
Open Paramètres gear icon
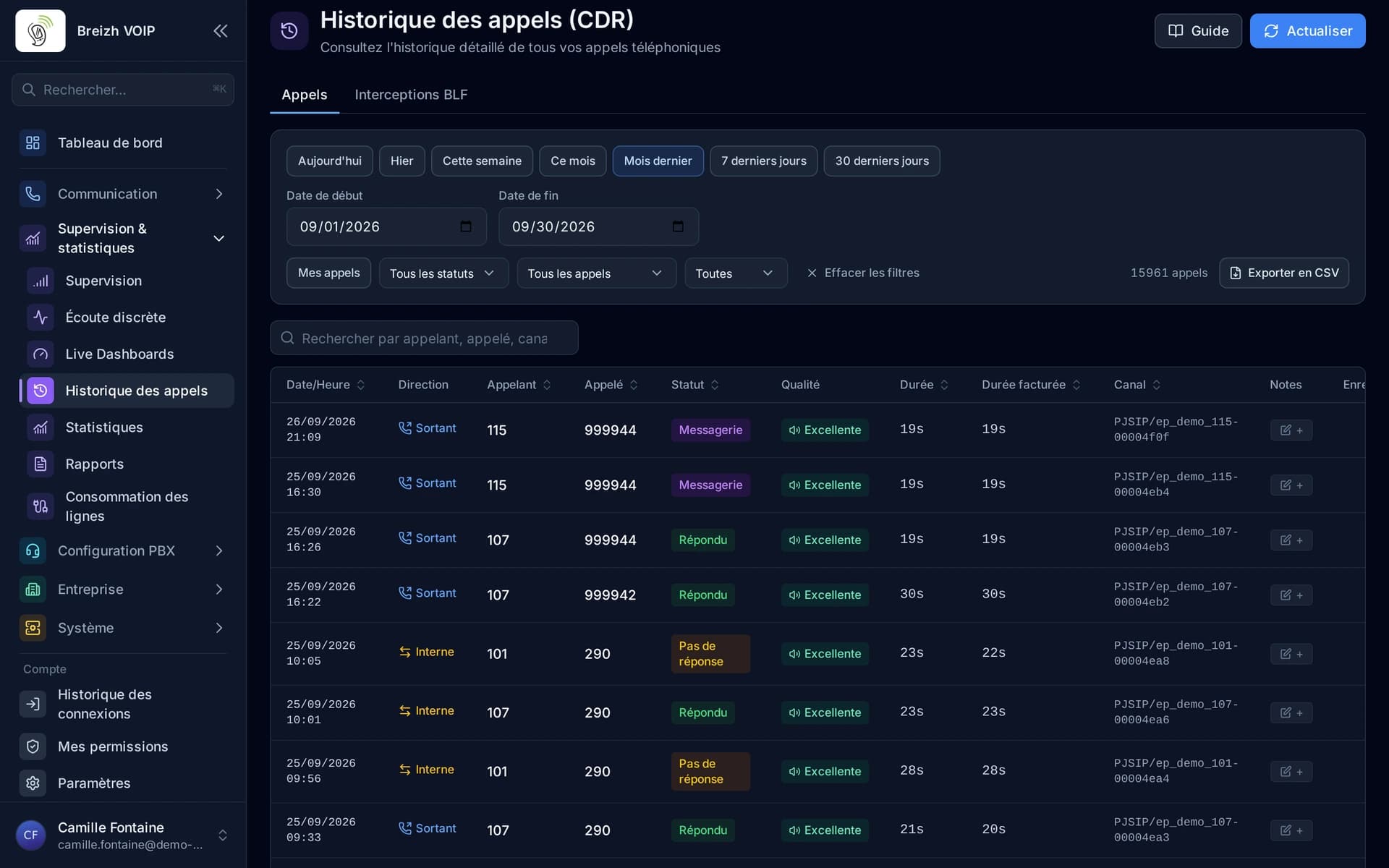coord(33,783)
